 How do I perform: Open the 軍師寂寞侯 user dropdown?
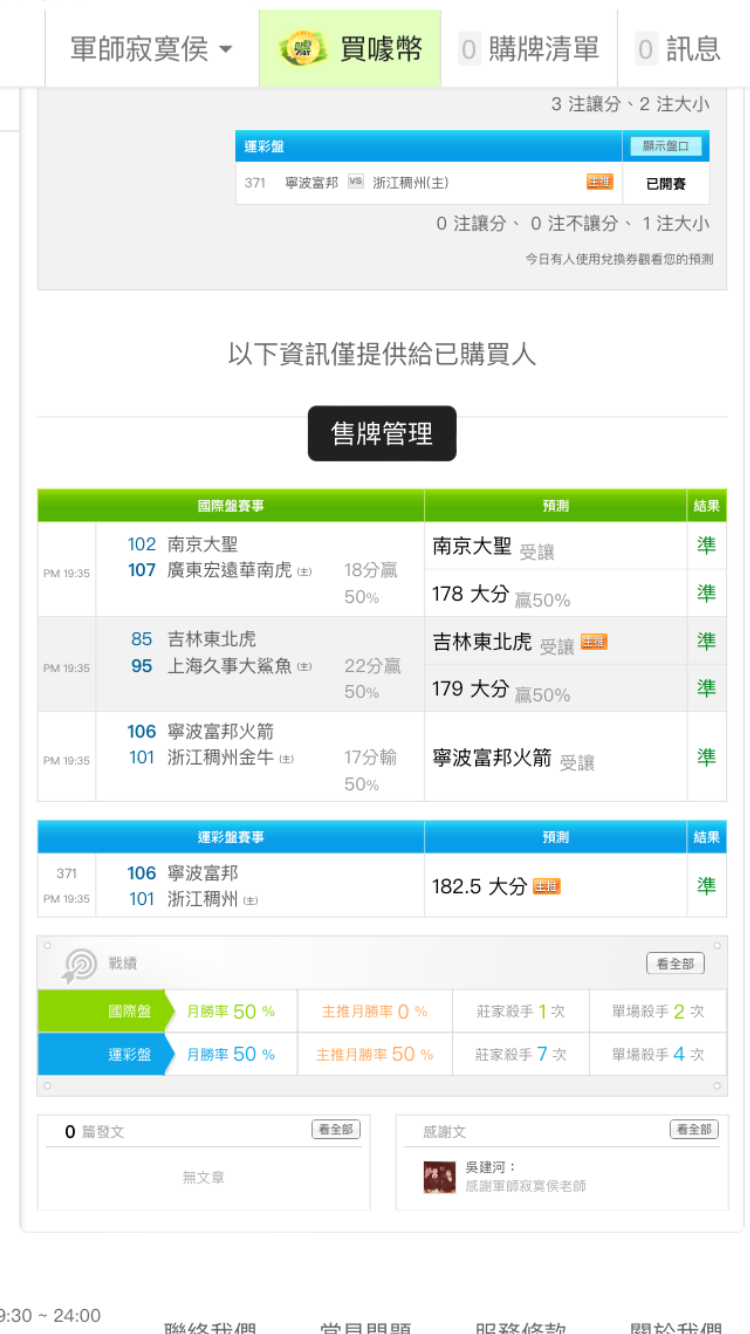[151, 48]
